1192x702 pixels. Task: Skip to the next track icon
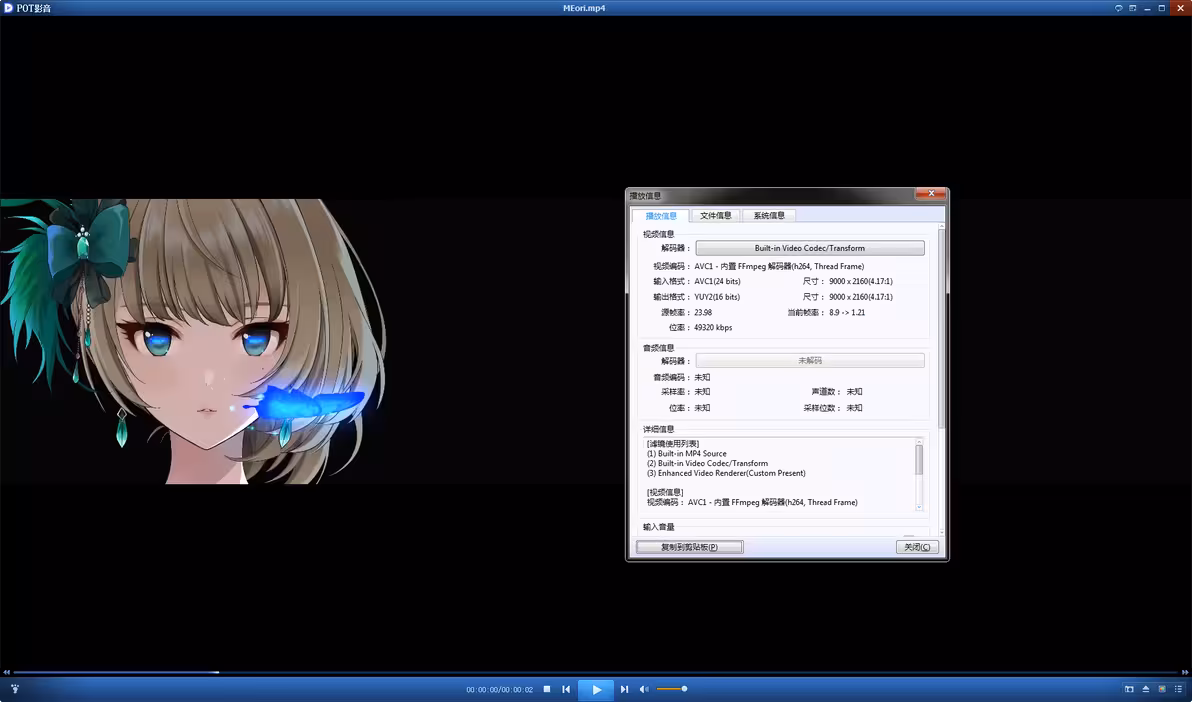coord(624,689)
